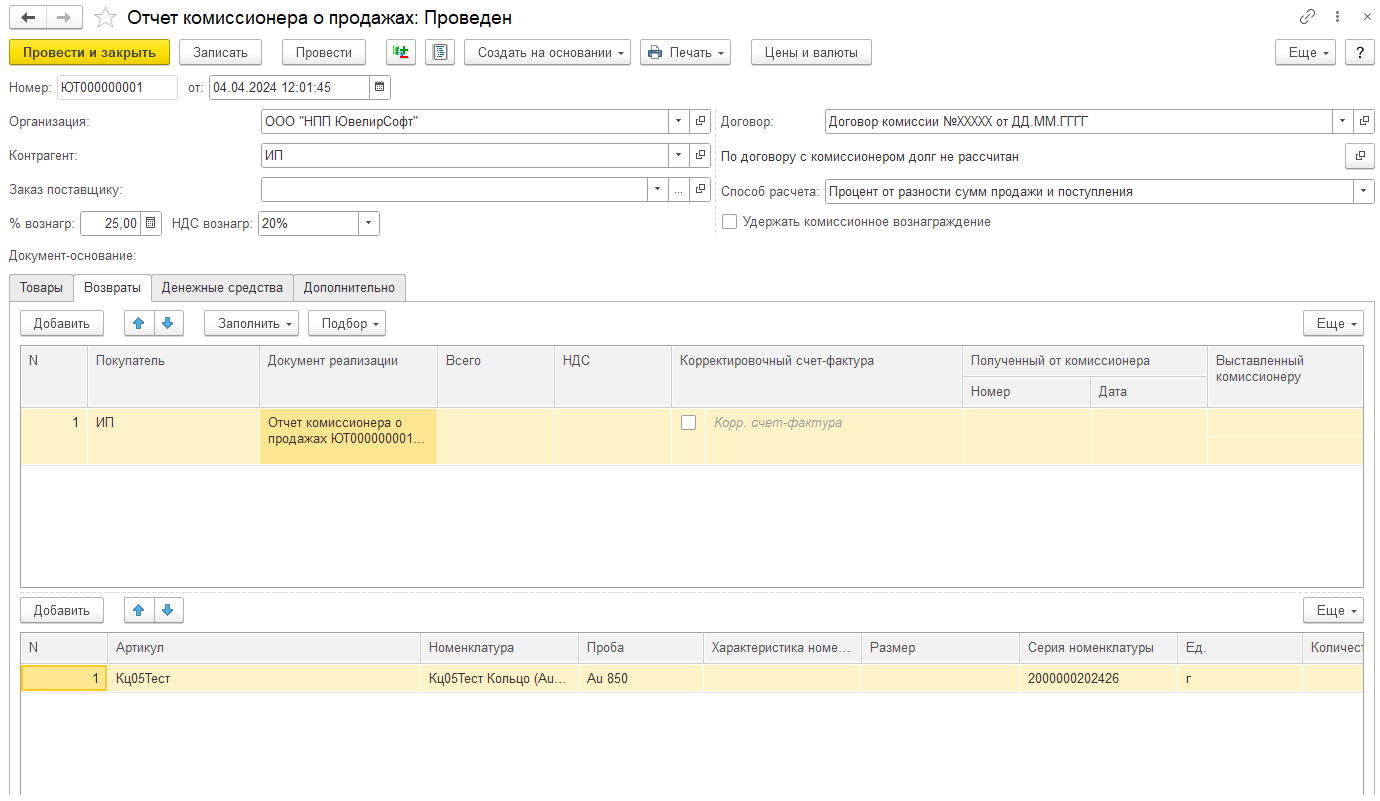1380x801 pixels.
Task: Add document to favorites with star icon
Action: coord(105,18)
